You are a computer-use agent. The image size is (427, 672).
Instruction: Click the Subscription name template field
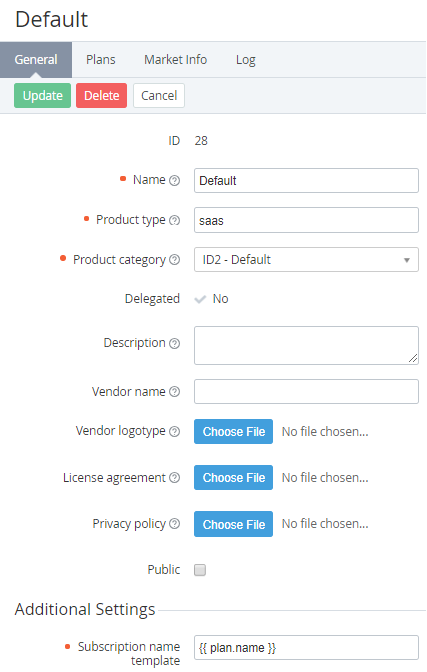click(306, 648)
